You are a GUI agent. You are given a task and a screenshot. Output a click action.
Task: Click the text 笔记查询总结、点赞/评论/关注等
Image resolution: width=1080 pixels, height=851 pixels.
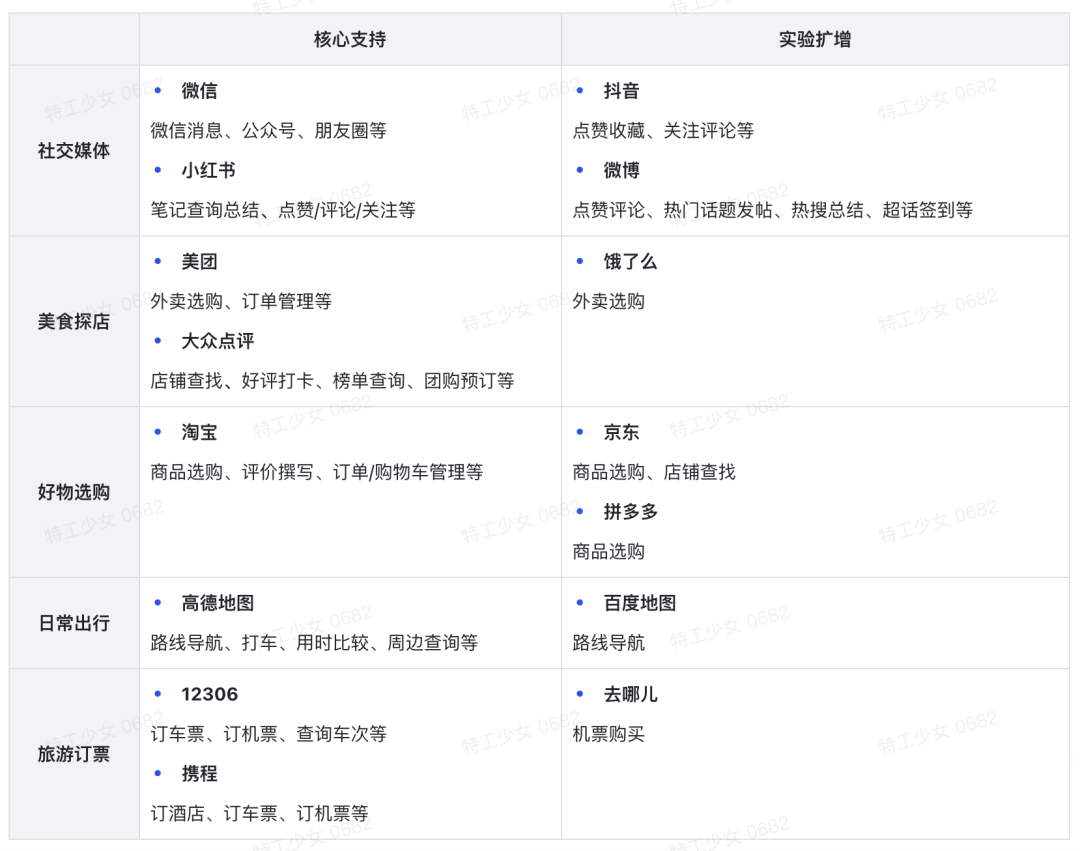click(x=283, y=210)
